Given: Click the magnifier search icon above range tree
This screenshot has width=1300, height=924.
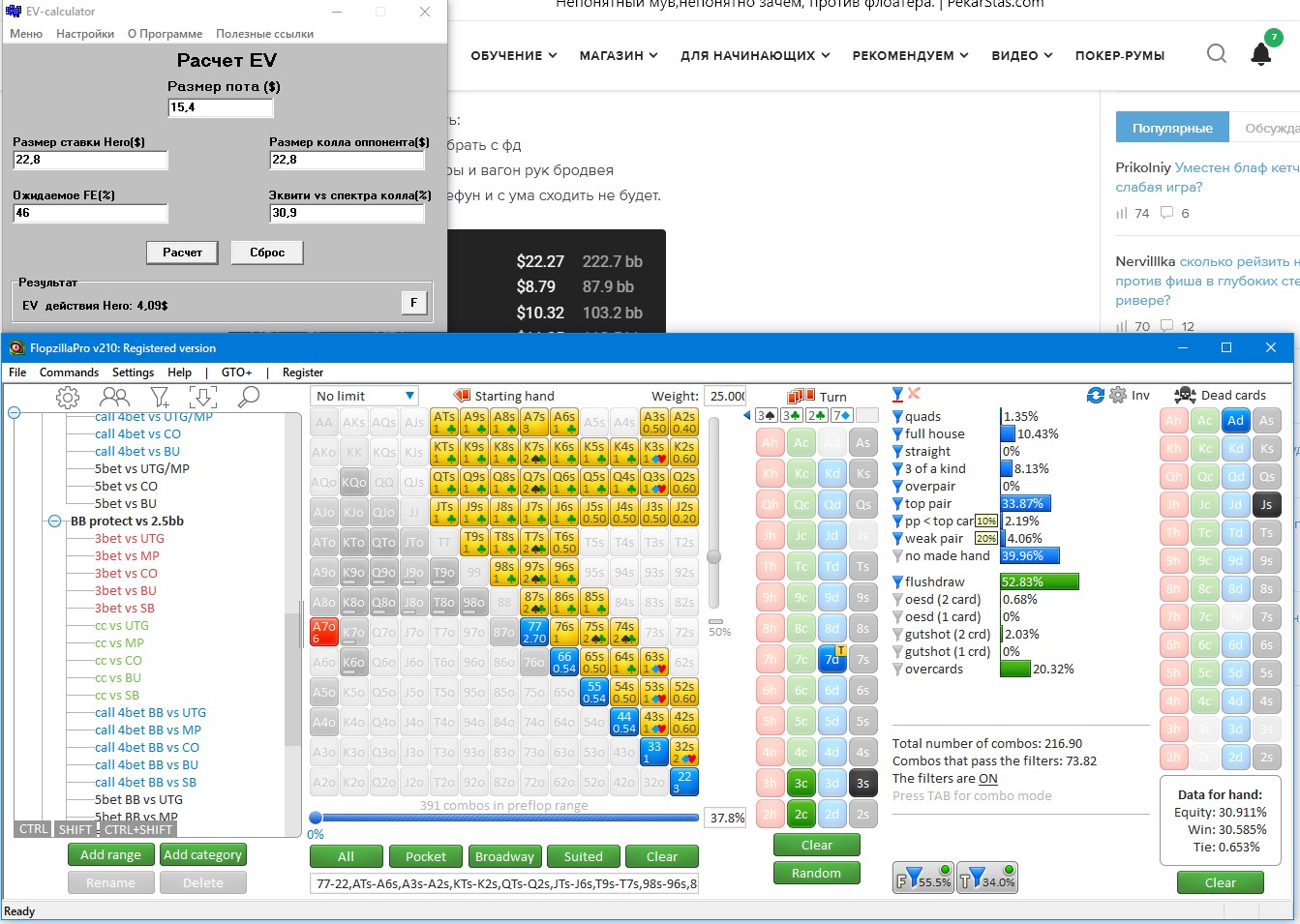Looking at the screenshot, I should pyautogui.click(x=249, y=397).
